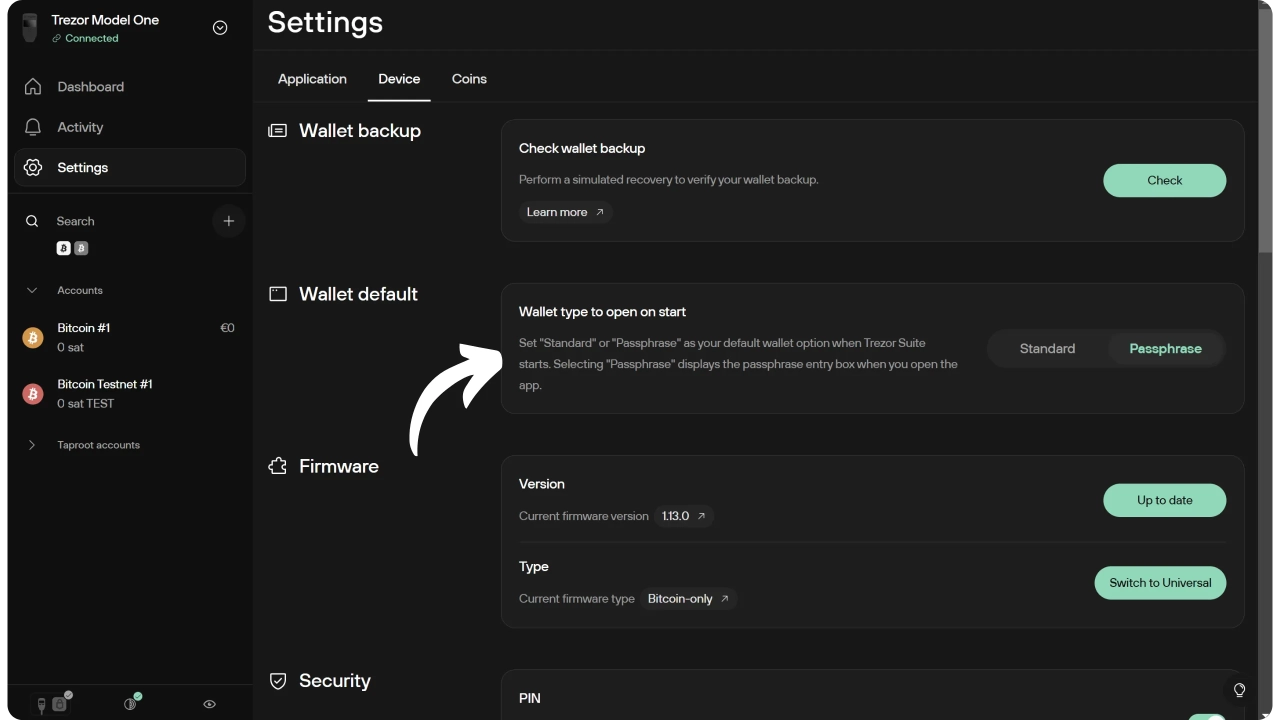Image resolution: width=1280 pixels, height=720 pixels.
Task: Click the Security shield icon
Action: point(278,681)
